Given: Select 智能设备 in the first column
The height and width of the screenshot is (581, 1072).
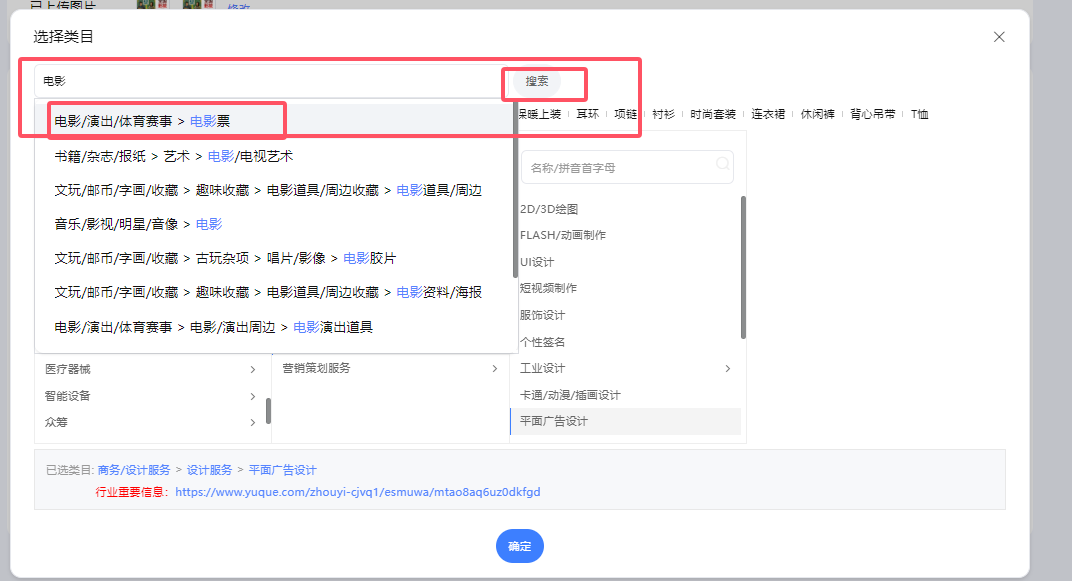Looking at the screenshot, I should coord(150,396).
